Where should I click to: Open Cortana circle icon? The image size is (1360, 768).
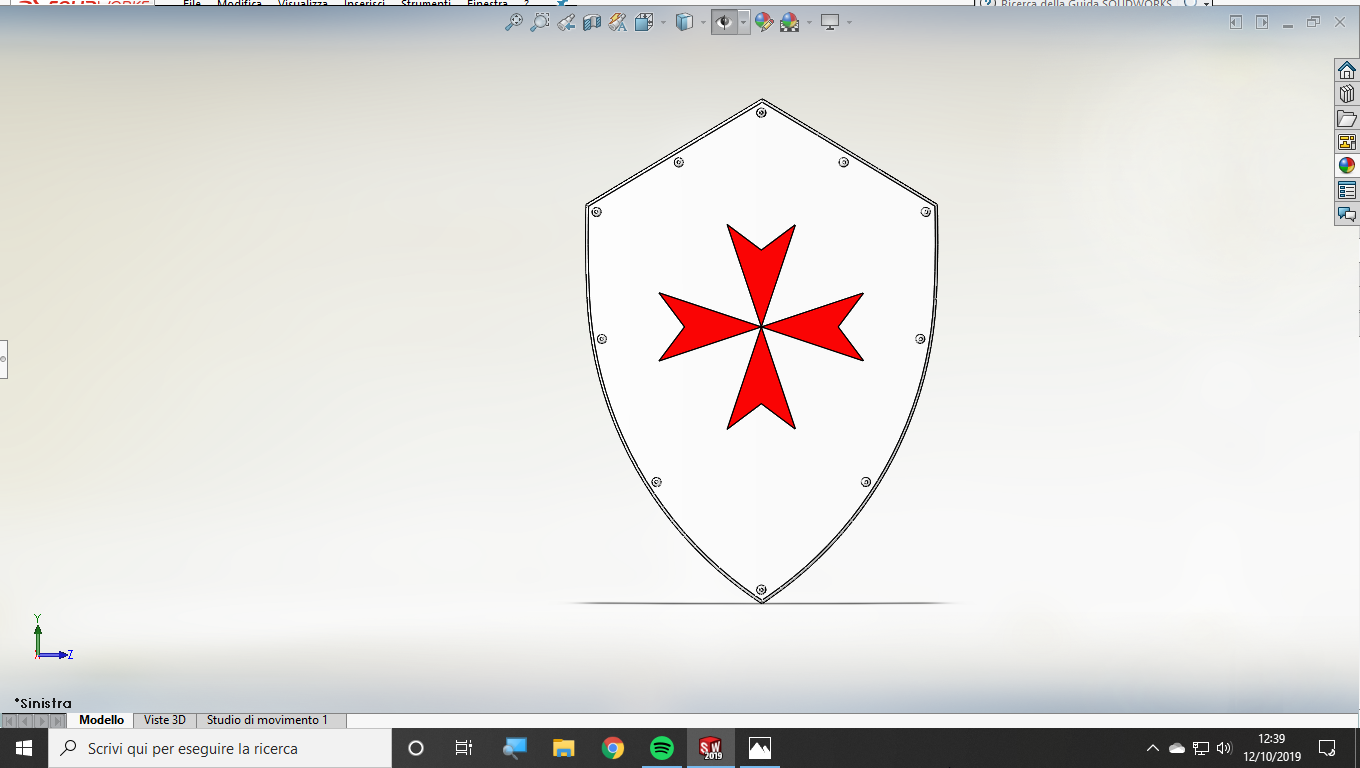pyautogui.click(x=416, y=748)
